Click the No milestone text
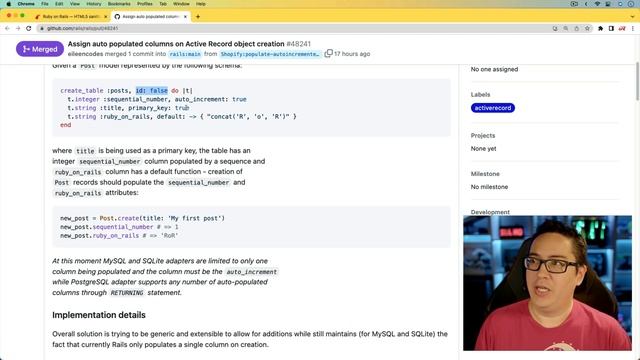This screenshot has height=360, width=640. click(489, 187)
